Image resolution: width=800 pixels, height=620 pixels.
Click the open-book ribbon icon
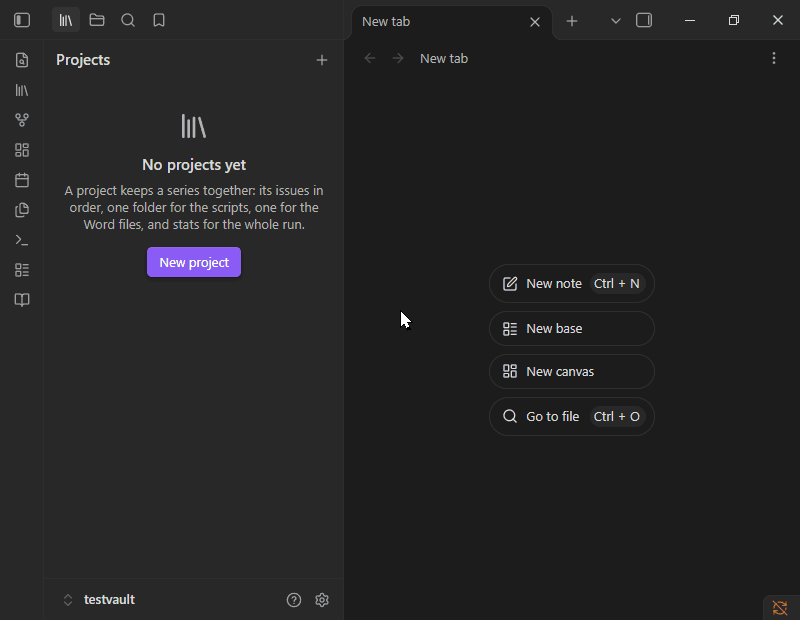22,300
